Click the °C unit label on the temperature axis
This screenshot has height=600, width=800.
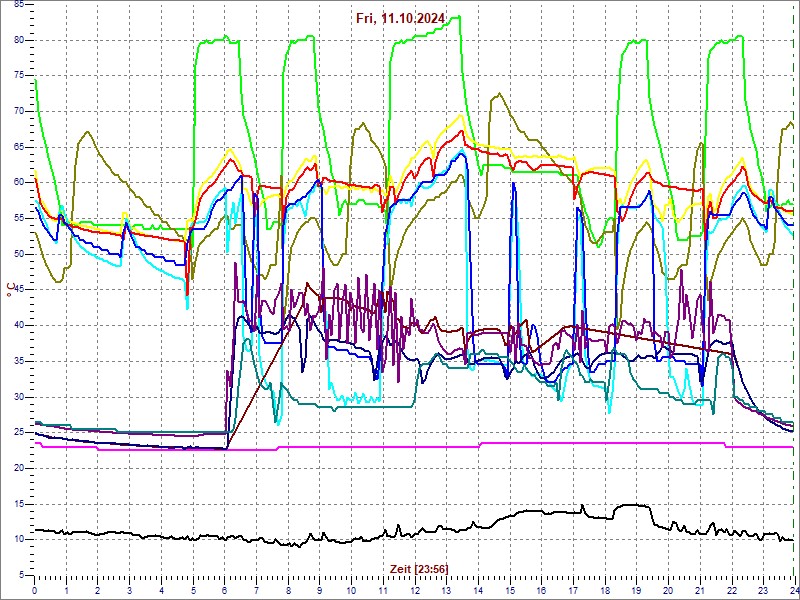[9, 290]
